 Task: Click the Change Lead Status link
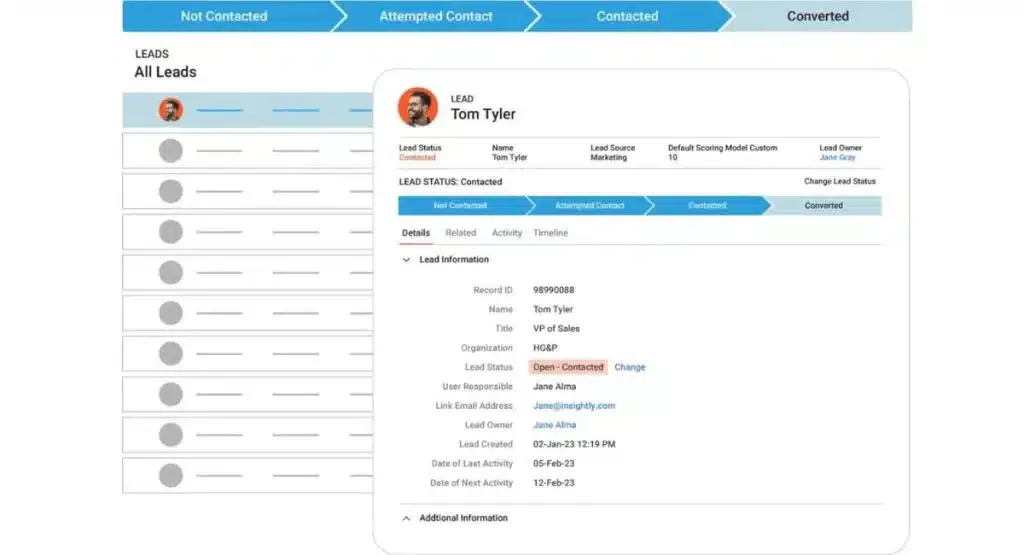(x=840, y=182)
